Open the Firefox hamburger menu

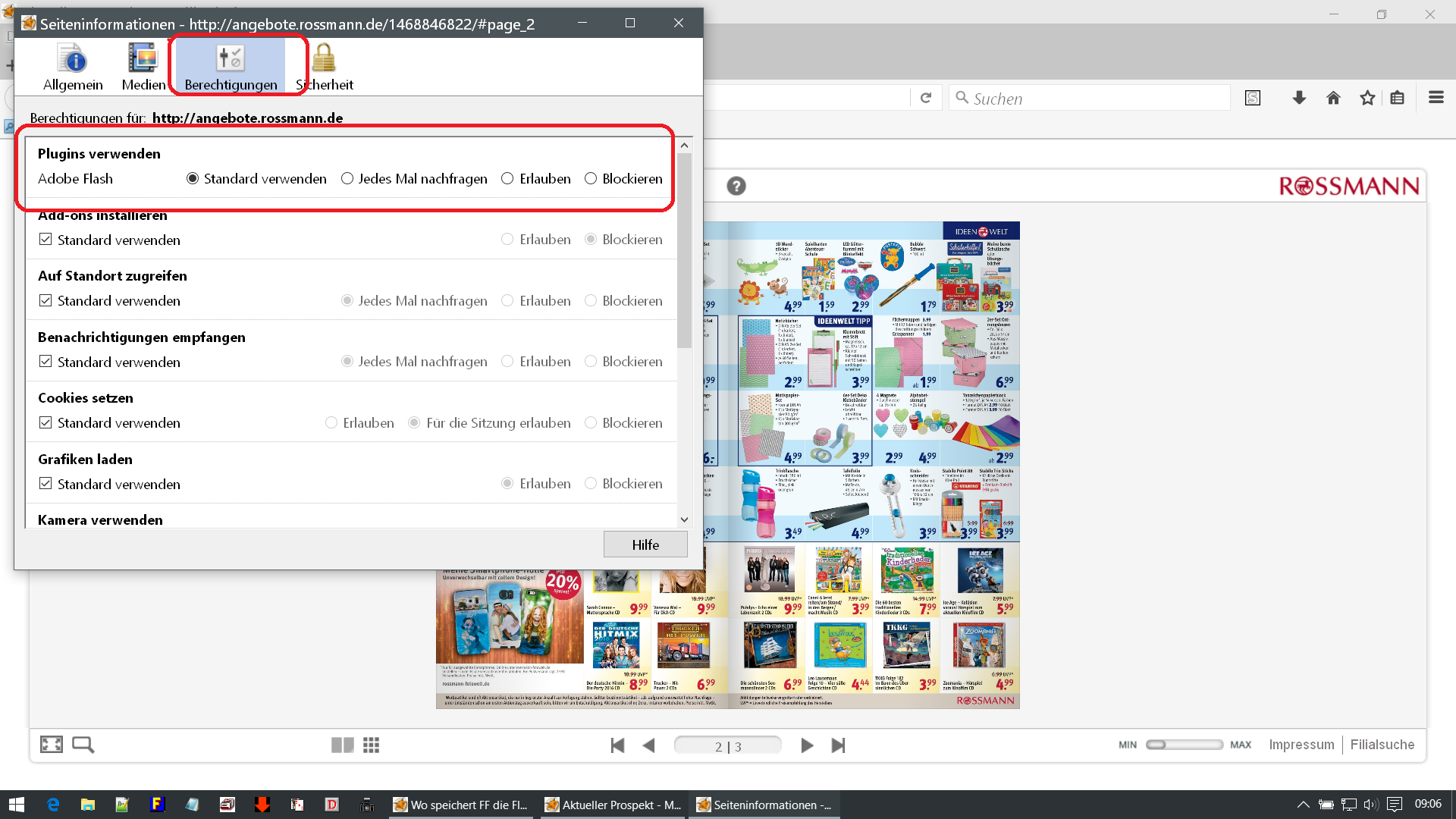pos(1436,98)
